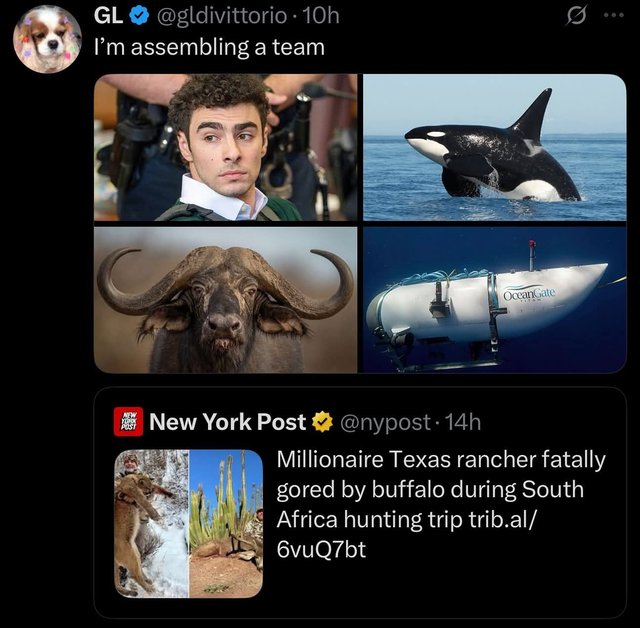Click the New York Post logo avatar
The width and height of the screenshot is (640, 628).
click(128, 422)
